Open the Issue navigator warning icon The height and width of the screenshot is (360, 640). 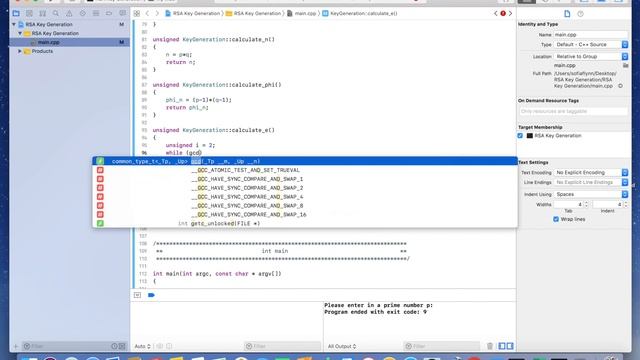pyautogui.click(x=69, y=13)
